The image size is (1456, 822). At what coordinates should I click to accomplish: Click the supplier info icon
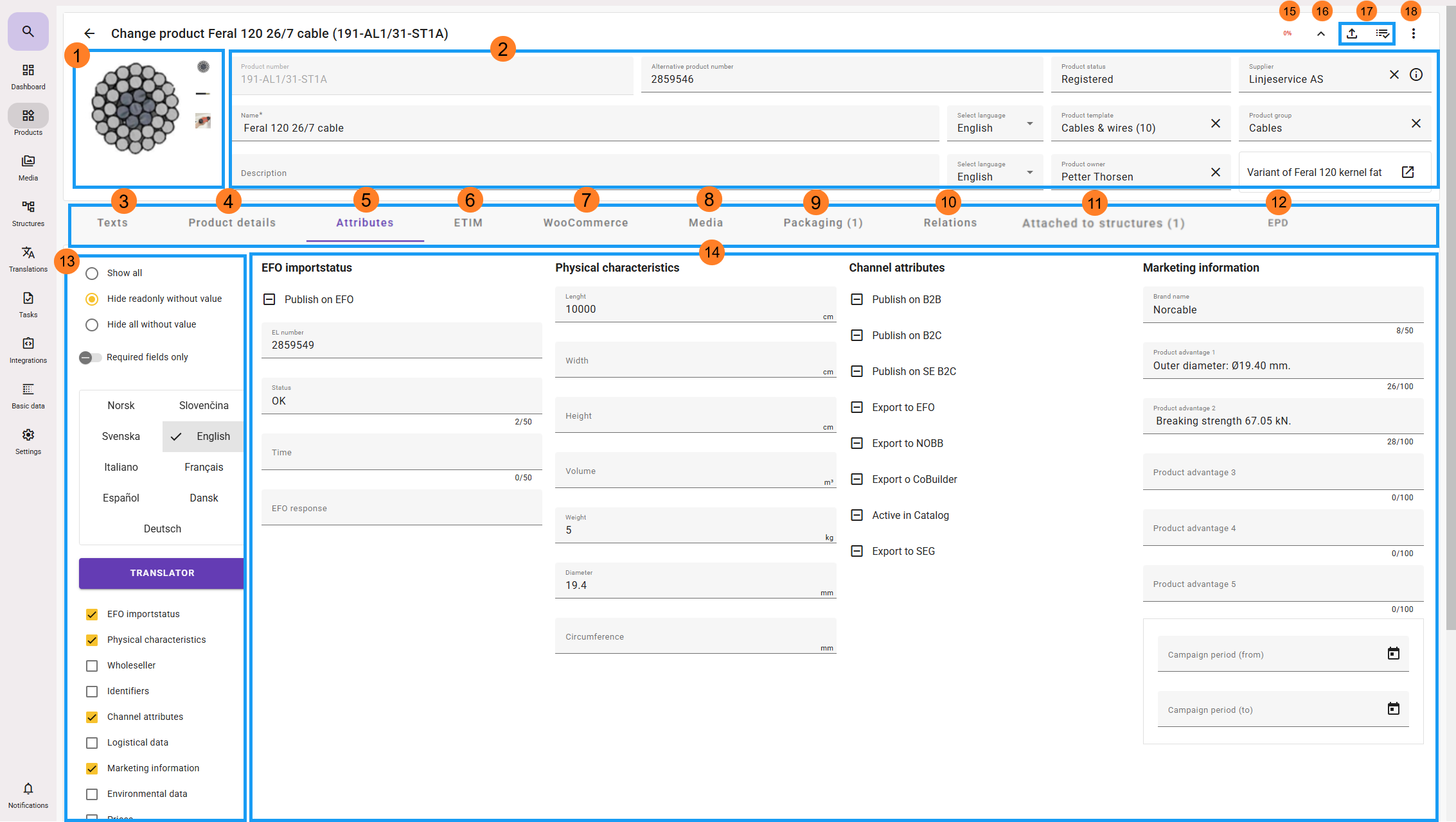tap(1416, 74)
